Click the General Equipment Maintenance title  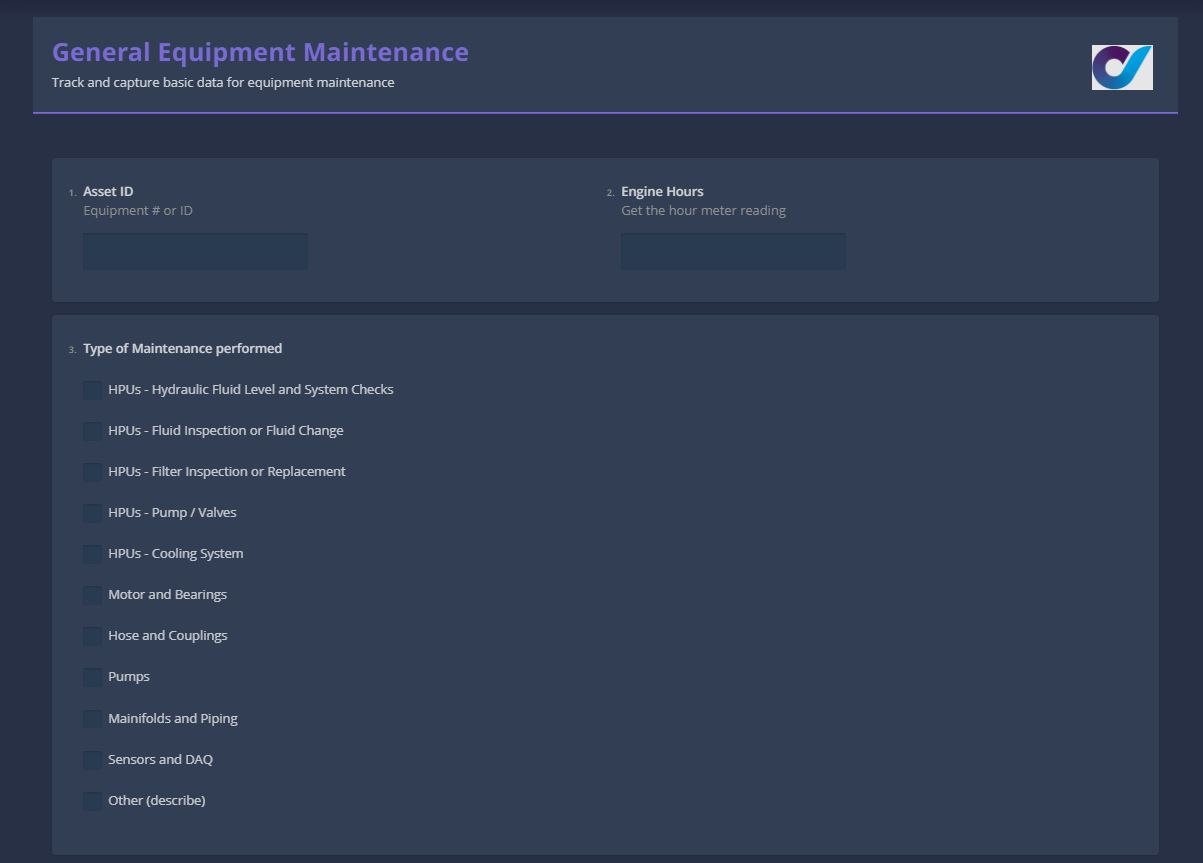(260, 51)
